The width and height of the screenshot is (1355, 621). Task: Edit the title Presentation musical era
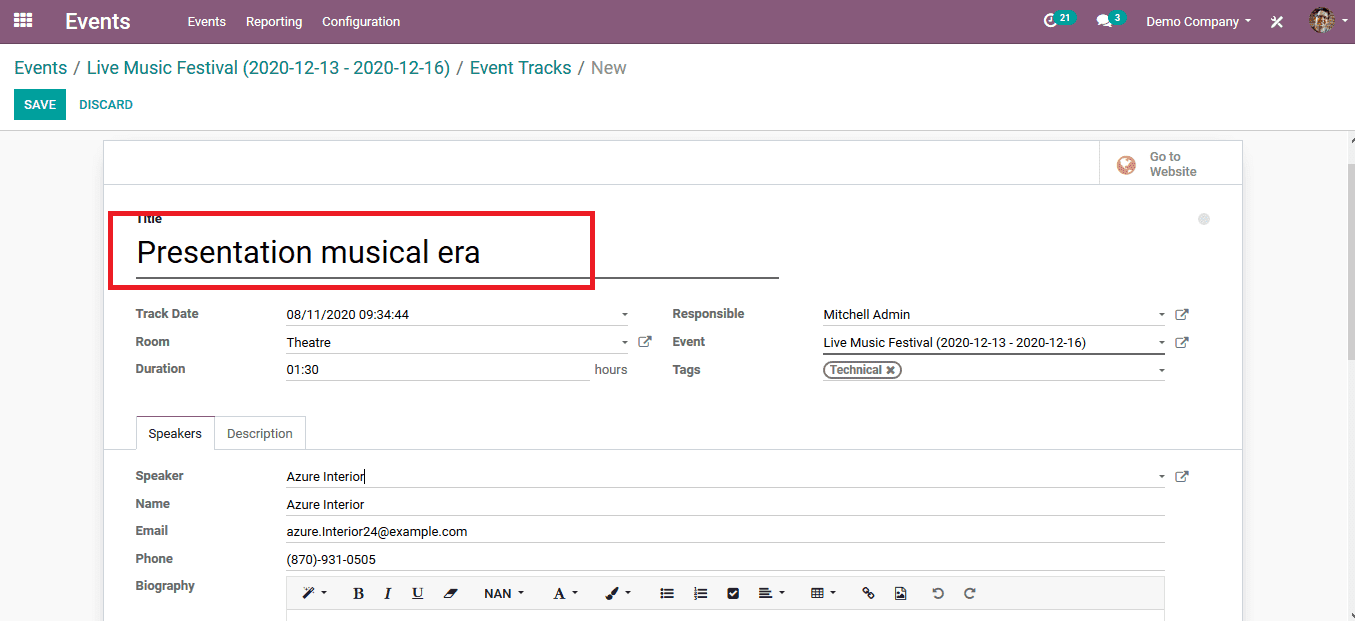457,253
